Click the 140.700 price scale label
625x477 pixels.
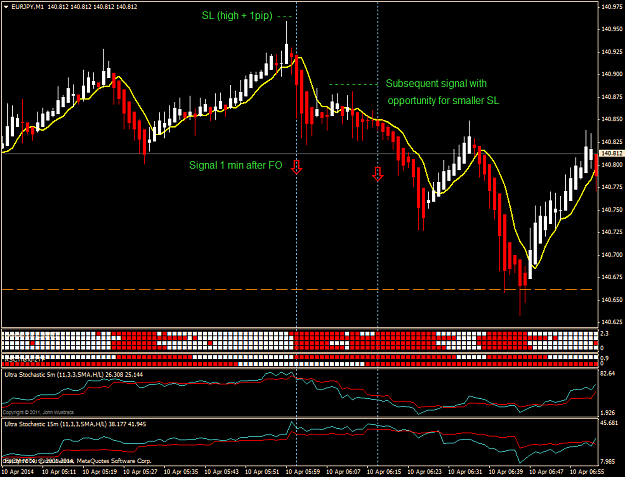click(x=612, y=255)
